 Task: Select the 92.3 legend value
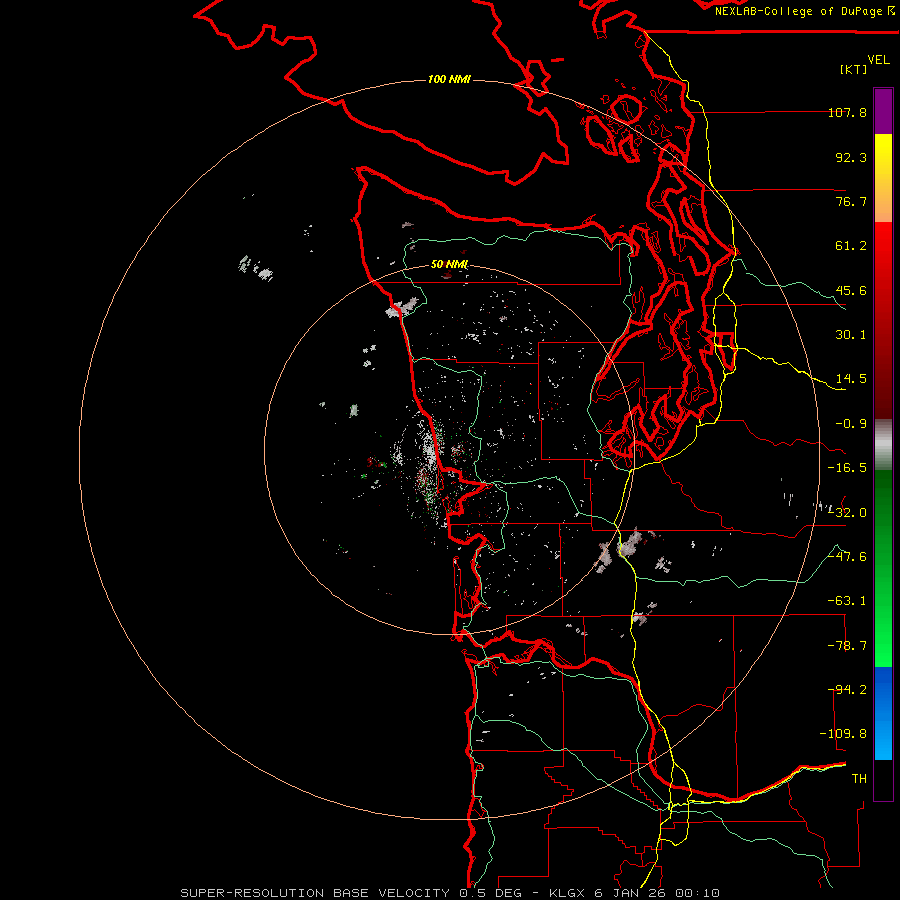pos(851,157)
